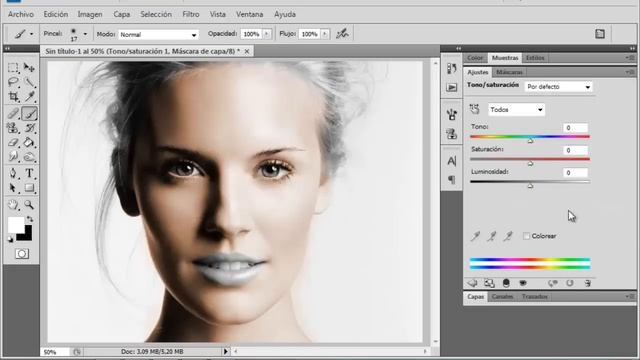Toggle clip to layer icon
Viewport: 640px width, 360px height.
click(x=506, y=283)
